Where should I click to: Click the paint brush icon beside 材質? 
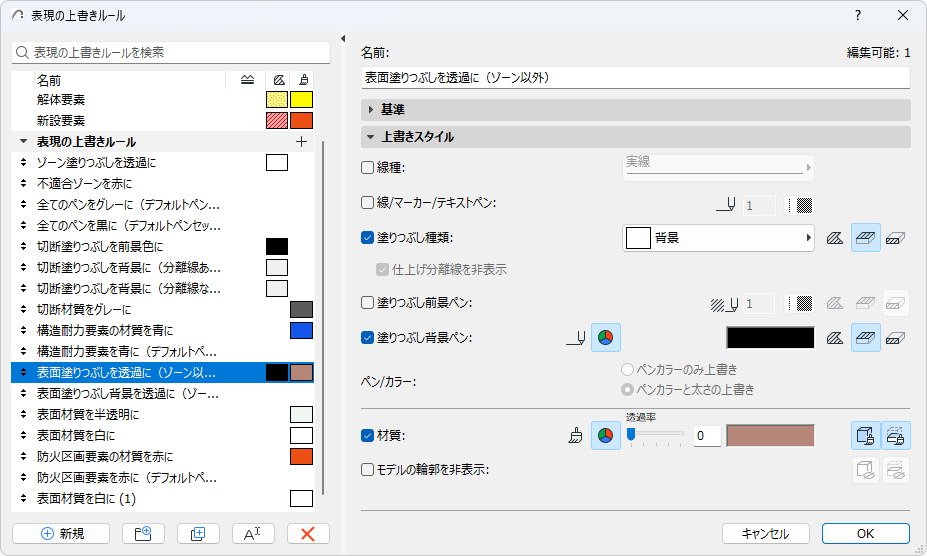575,436
